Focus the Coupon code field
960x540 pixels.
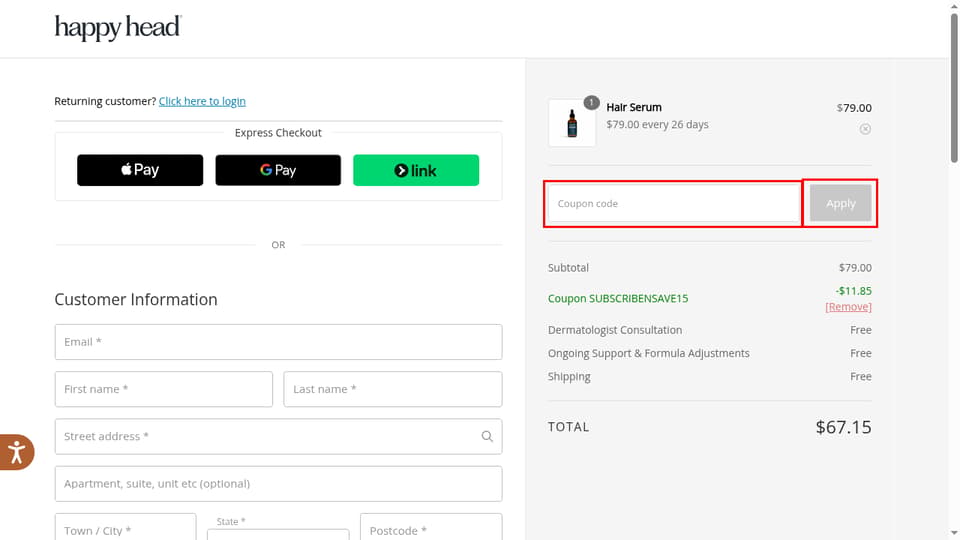point(674,203)
